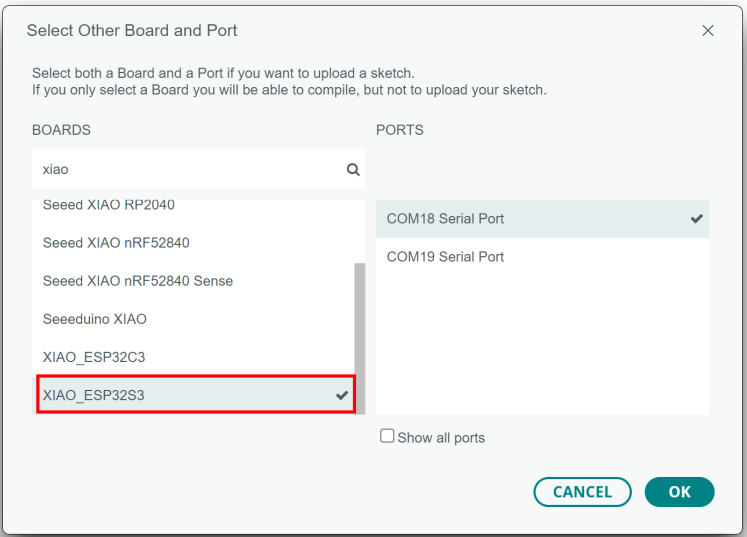The image size is (747, 537).
Task: Pick the Seeed XIAO nRF52840 Sense board
Action: point(138,281)
